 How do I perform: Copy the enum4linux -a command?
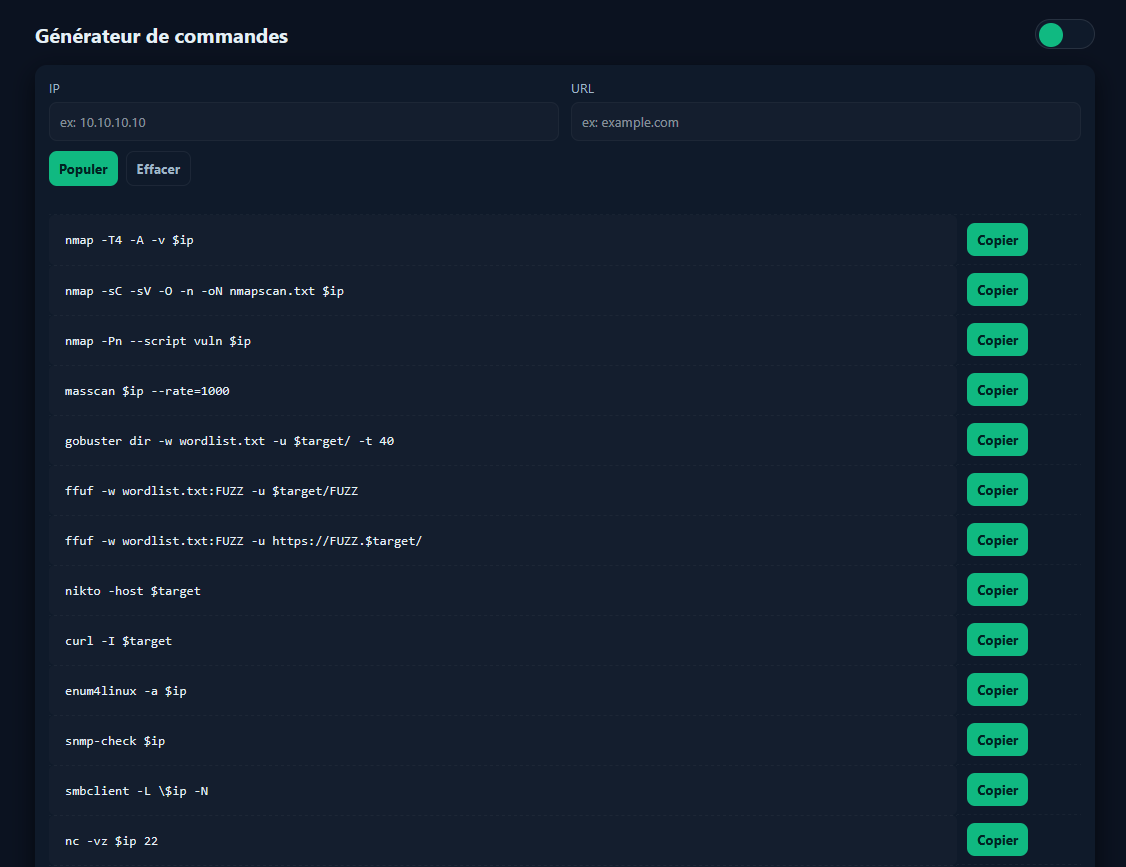point(997,690)
